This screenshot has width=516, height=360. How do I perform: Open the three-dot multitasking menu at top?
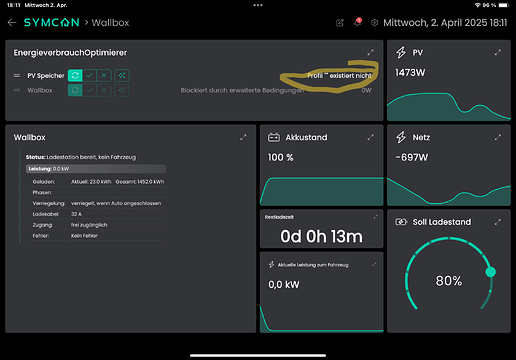click(x=258, y=5)
